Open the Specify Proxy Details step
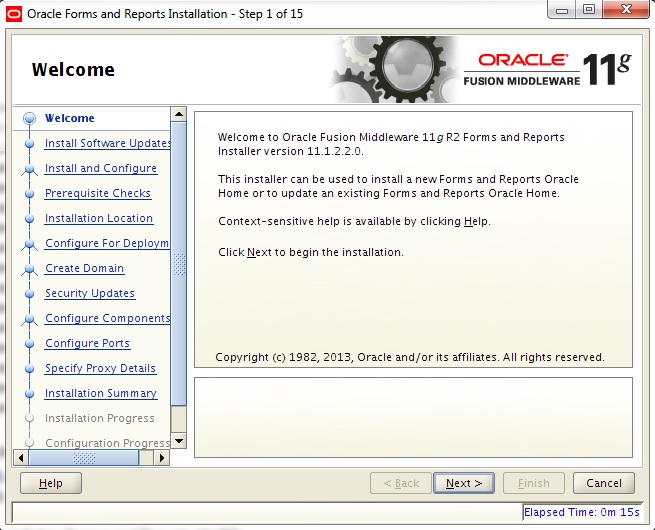The image size is (655, 530). click(x=100, y=369)
